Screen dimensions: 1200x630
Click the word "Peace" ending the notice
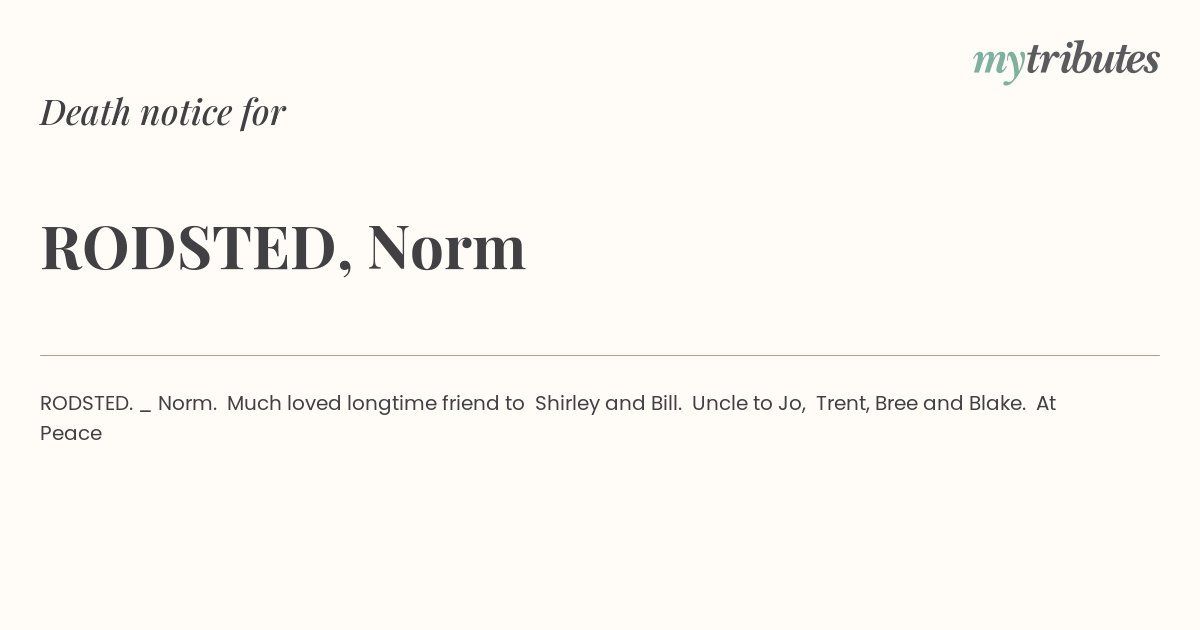coord(71,433)
